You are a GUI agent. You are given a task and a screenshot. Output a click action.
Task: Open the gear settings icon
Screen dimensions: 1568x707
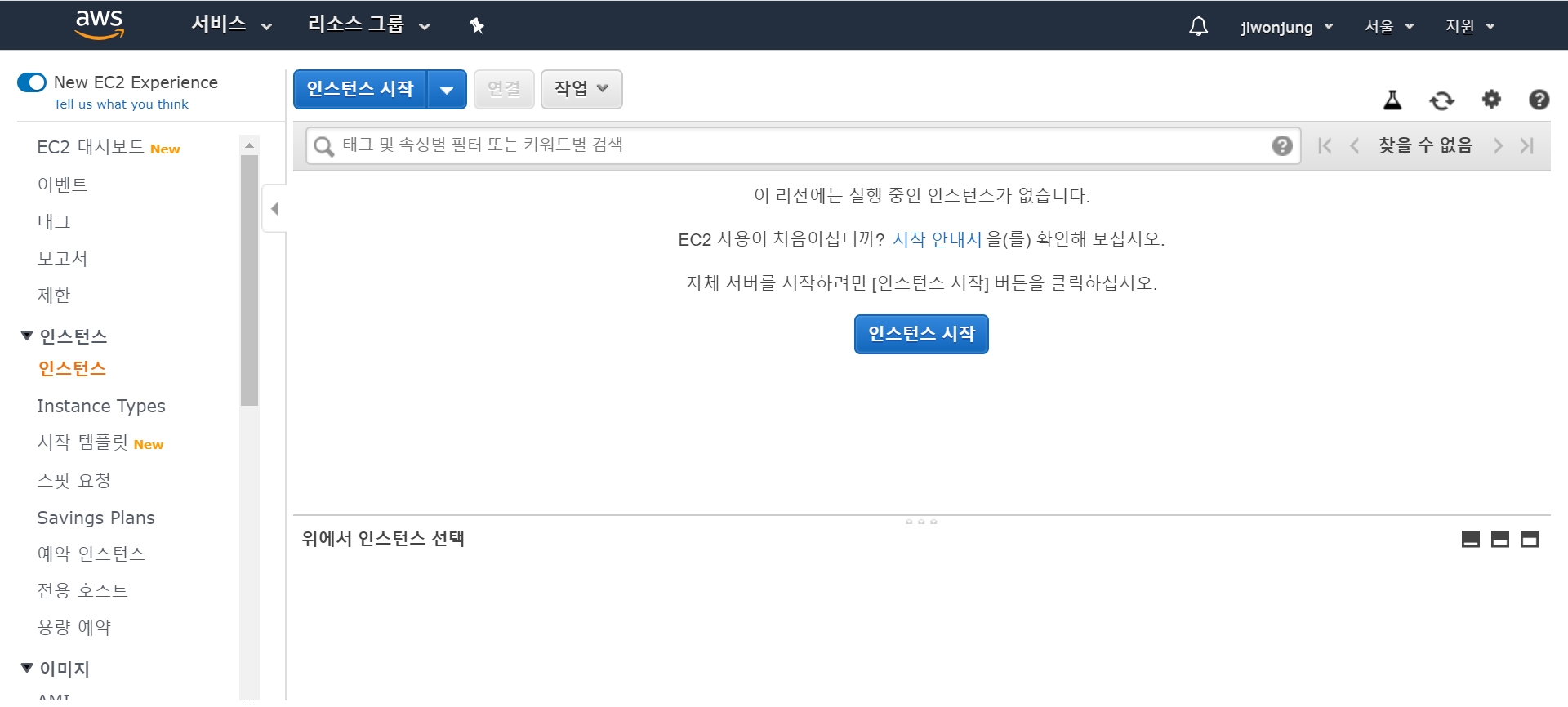coord(1491,100)
